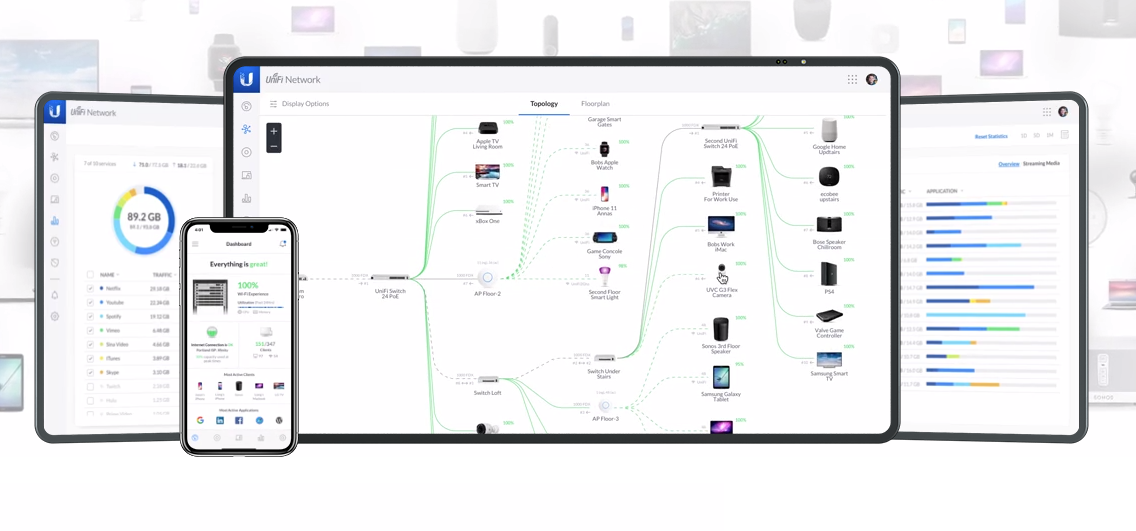Click apps grid icon on center tablet
This screenshot has height=531, width=1136.
point(852,79)
